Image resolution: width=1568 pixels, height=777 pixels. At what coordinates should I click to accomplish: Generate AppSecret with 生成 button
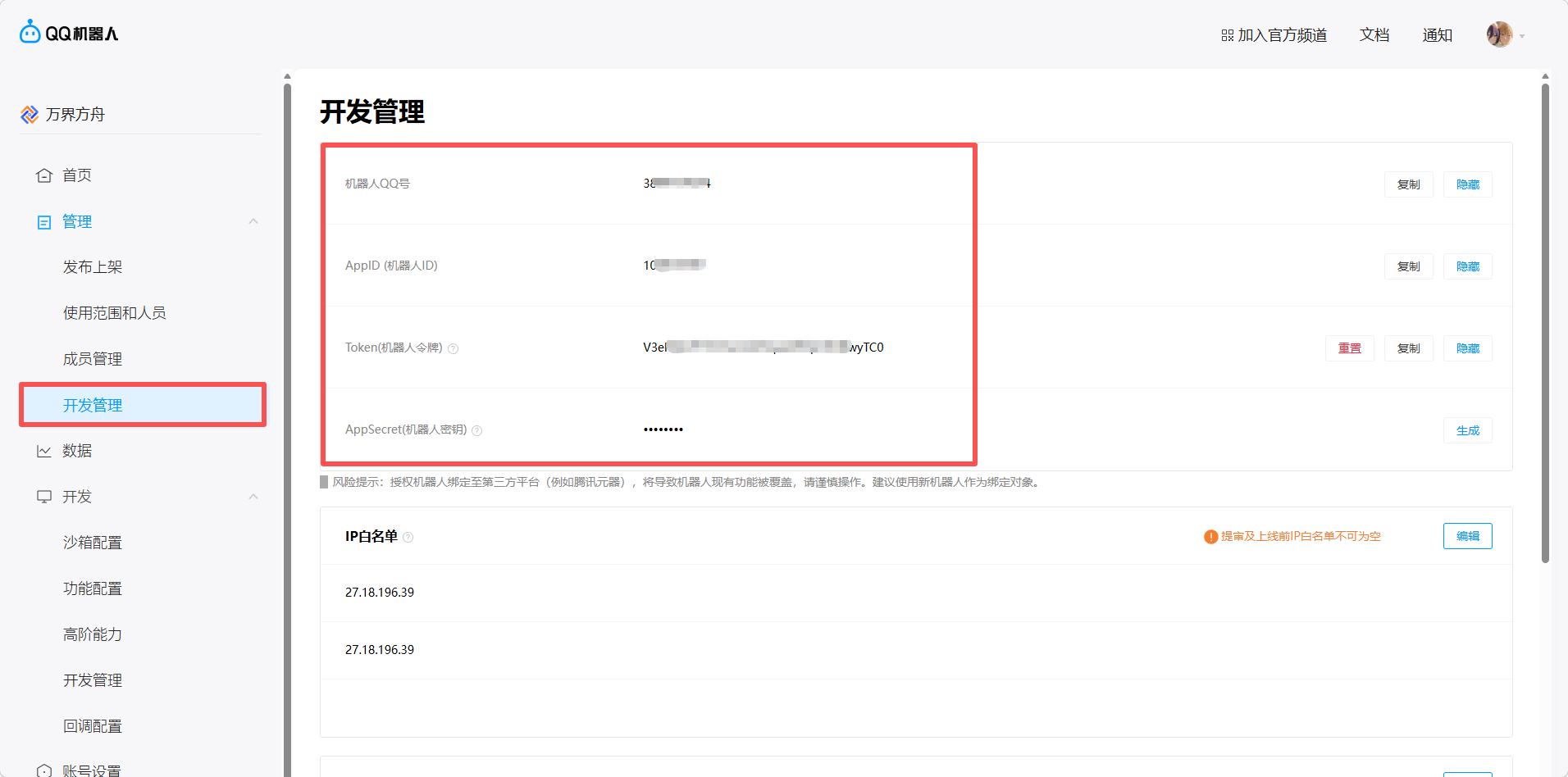(1467, 430)
